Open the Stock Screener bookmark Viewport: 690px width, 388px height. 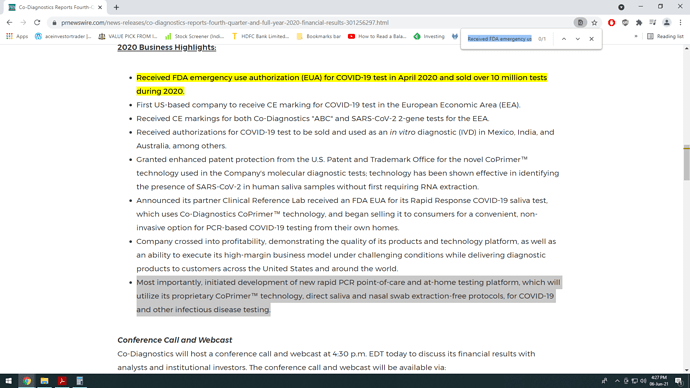point(195,37)
